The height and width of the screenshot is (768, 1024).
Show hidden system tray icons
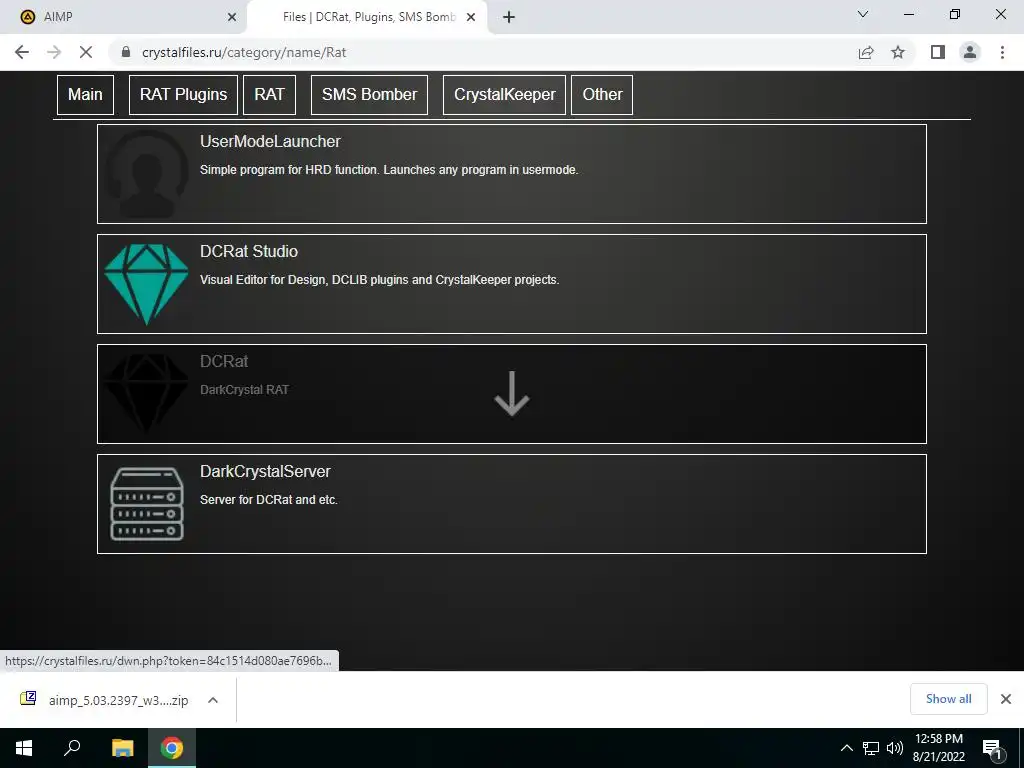click(x=846, y=748)
